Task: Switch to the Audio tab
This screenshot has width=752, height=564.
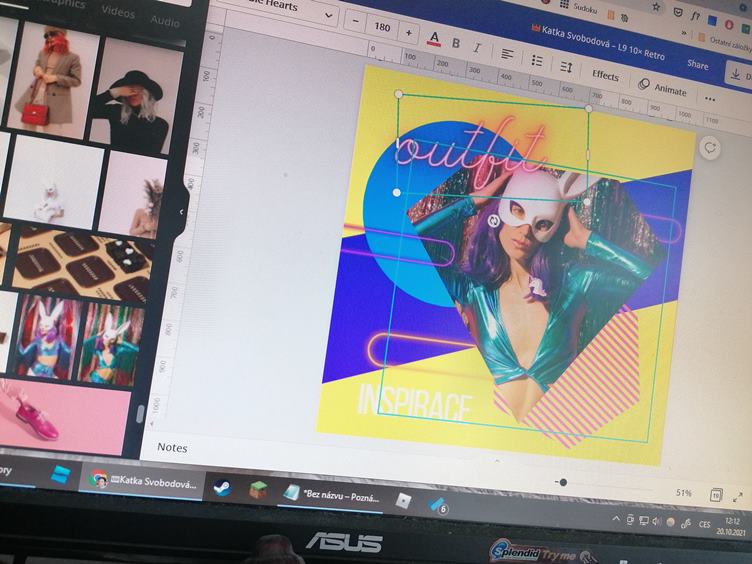Action: pyautogui.click(x=165, y=21)
